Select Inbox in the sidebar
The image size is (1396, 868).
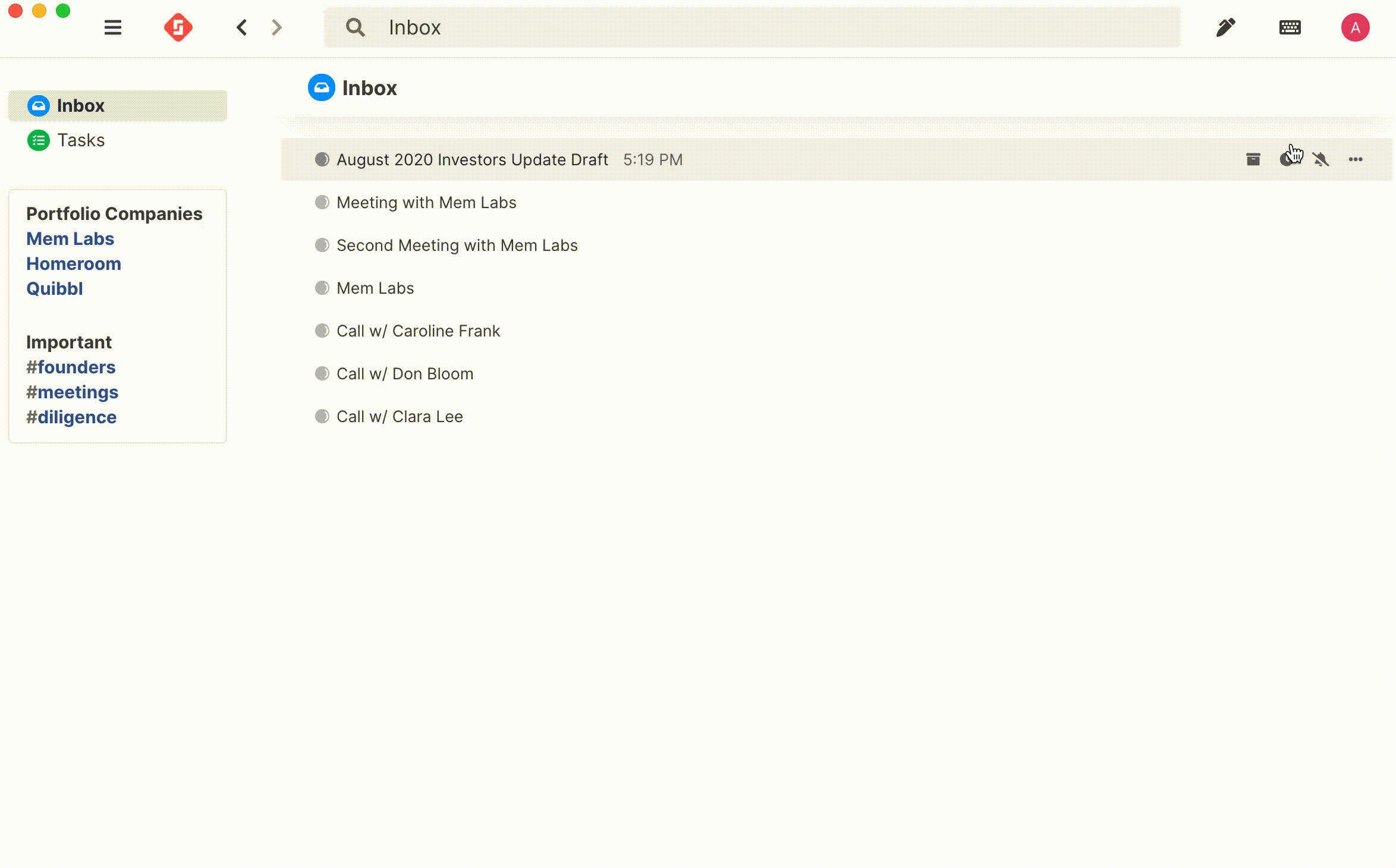(x=81, y=105)
